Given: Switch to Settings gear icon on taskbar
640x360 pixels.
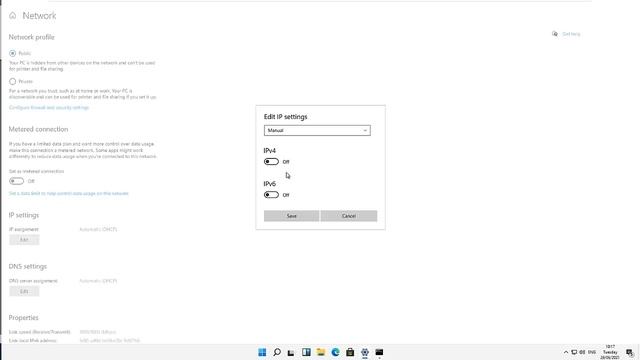Looking at the screenshot, I should click(x=365, y=352).
